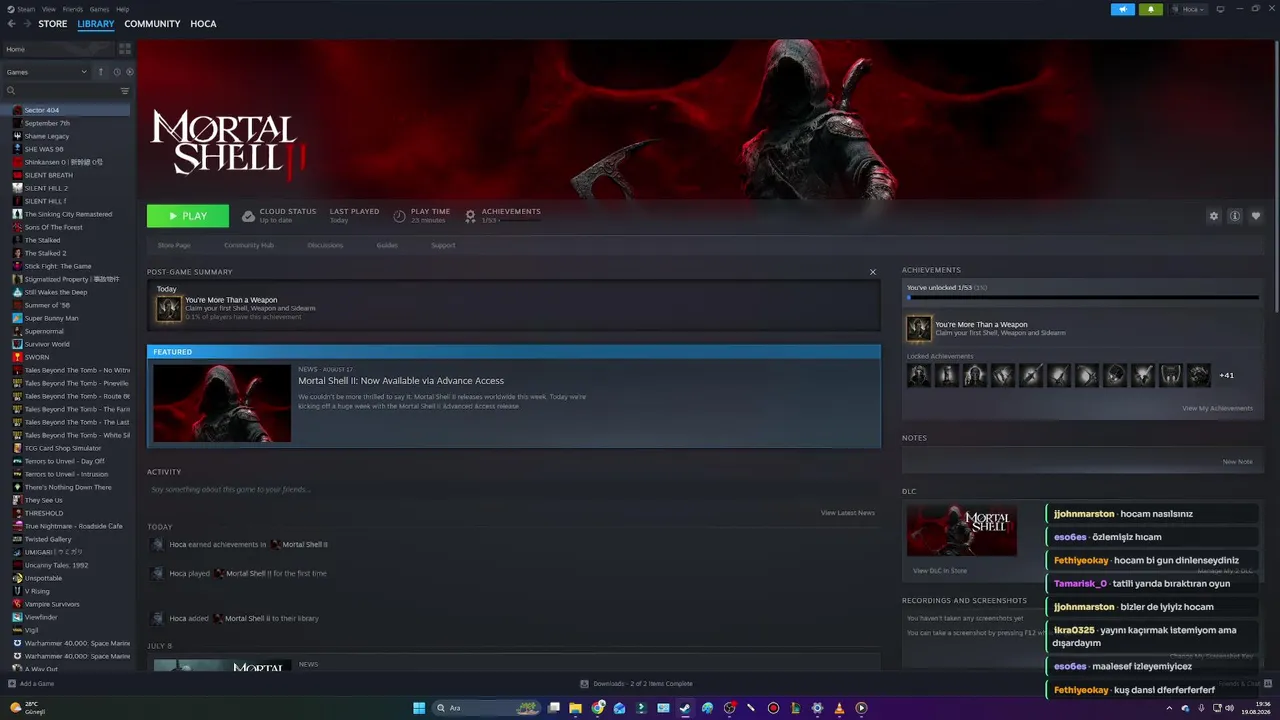
Task: Open the game settings gear icon
Action: click(1214, 216)
